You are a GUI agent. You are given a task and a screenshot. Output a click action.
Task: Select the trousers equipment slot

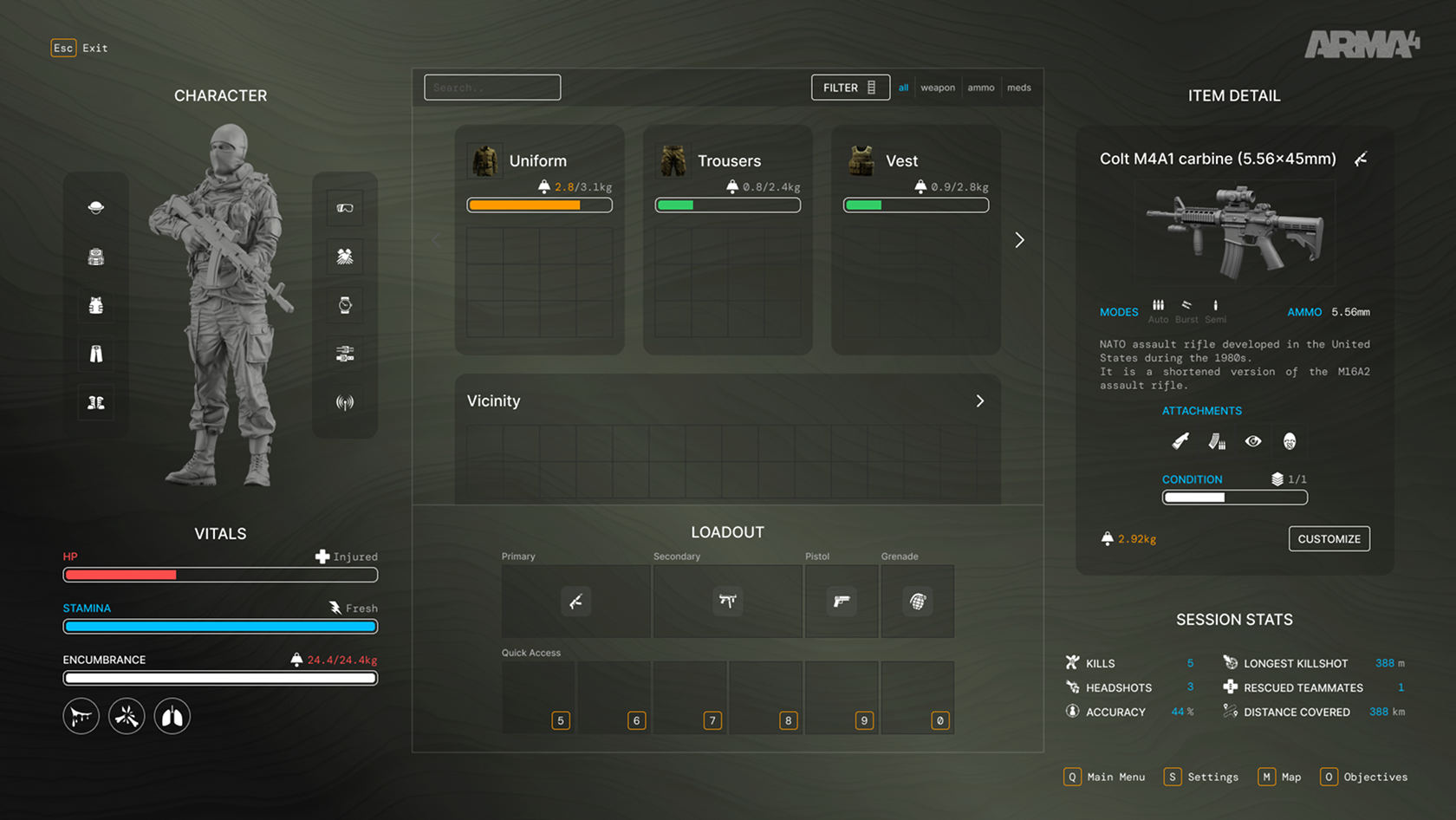(96, 354)
